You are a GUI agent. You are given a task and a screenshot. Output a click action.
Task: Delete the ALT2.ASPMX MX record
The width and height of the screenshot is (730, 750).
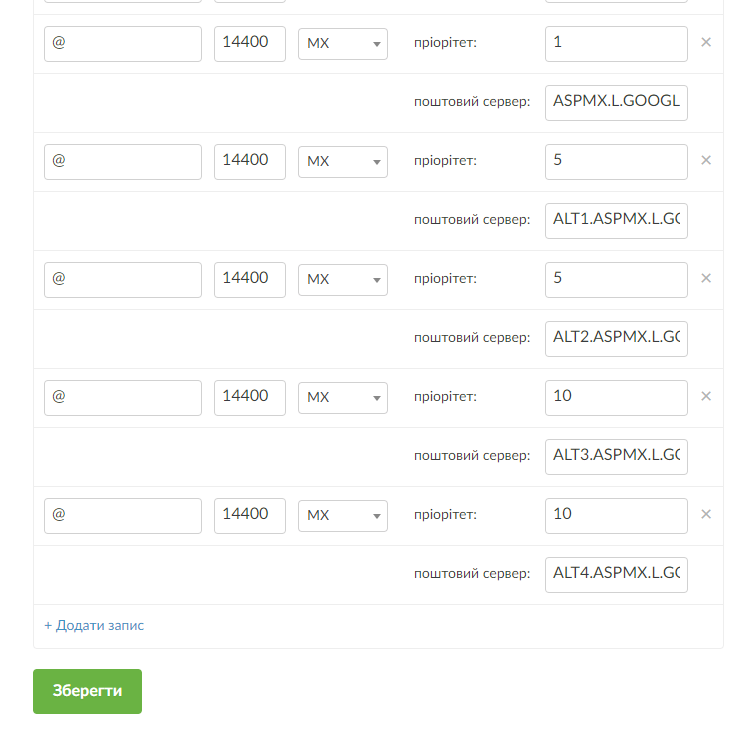(705, 279)
